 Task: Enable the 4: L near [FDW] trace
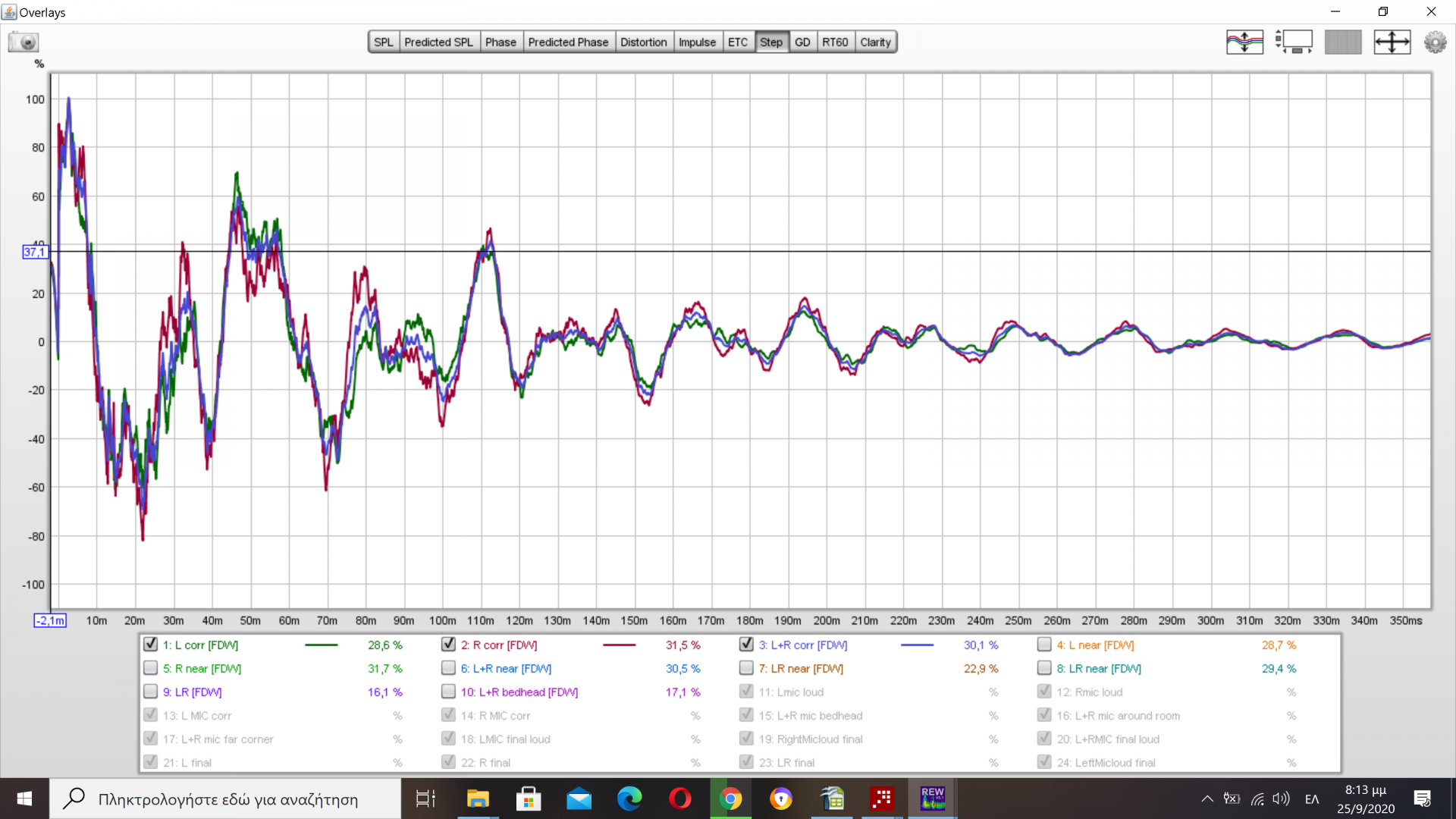[1044, 645]
